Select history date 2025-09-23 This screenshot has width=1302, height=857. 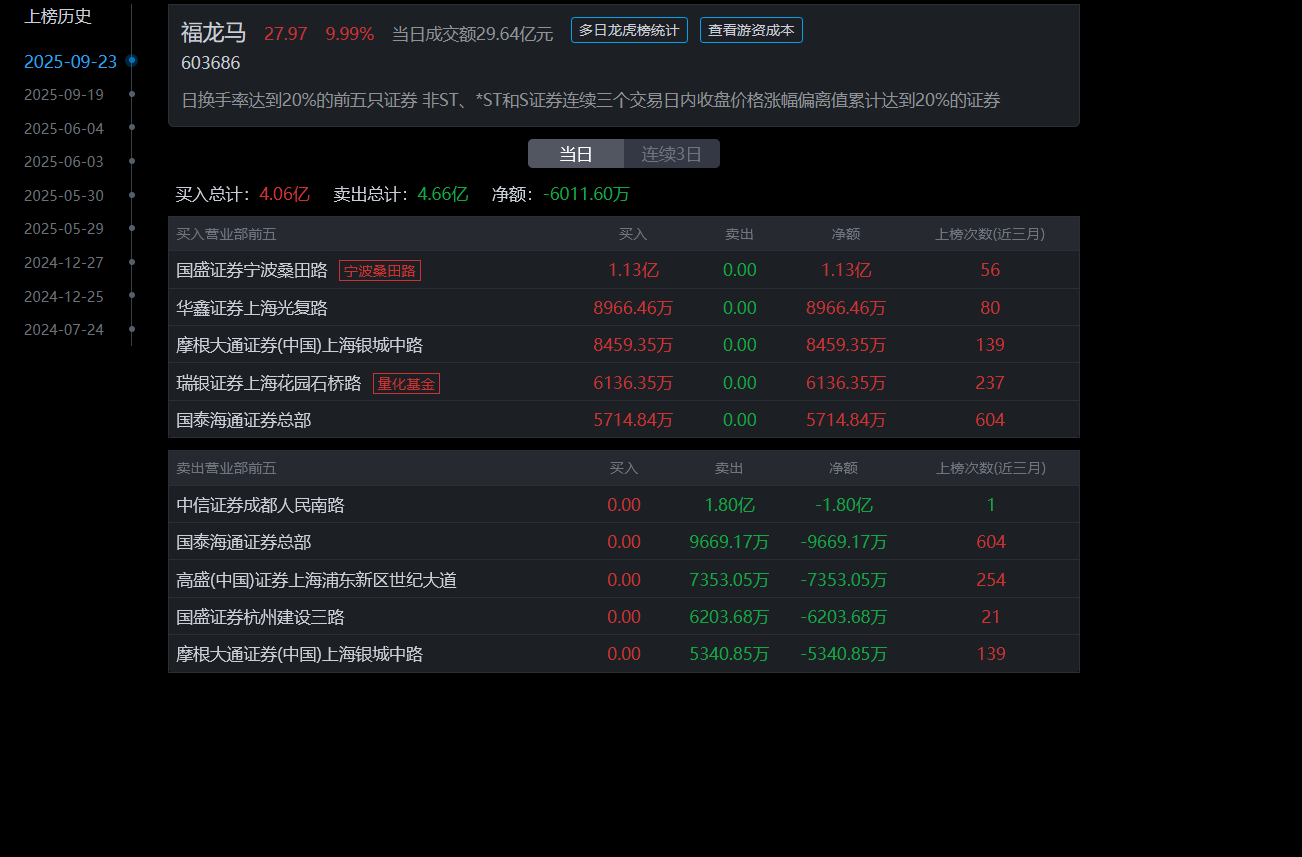[70, 62]
